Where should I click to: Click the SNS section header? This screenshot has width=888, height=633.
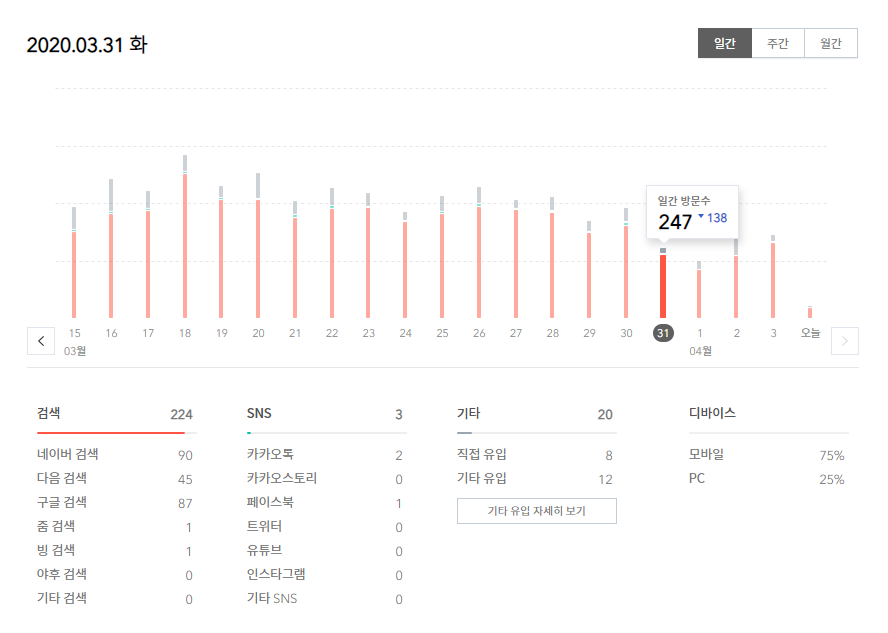click(259, 413)
